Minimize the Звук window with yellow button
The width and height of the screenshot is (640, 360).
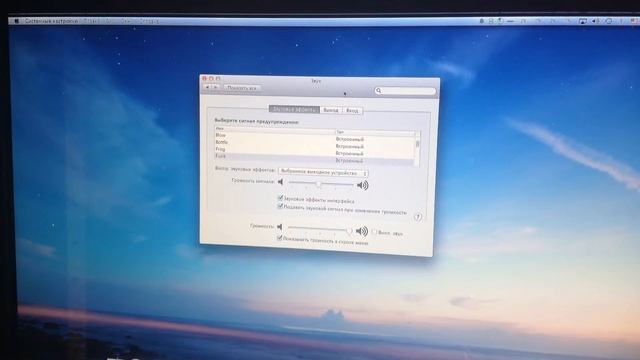211,78
